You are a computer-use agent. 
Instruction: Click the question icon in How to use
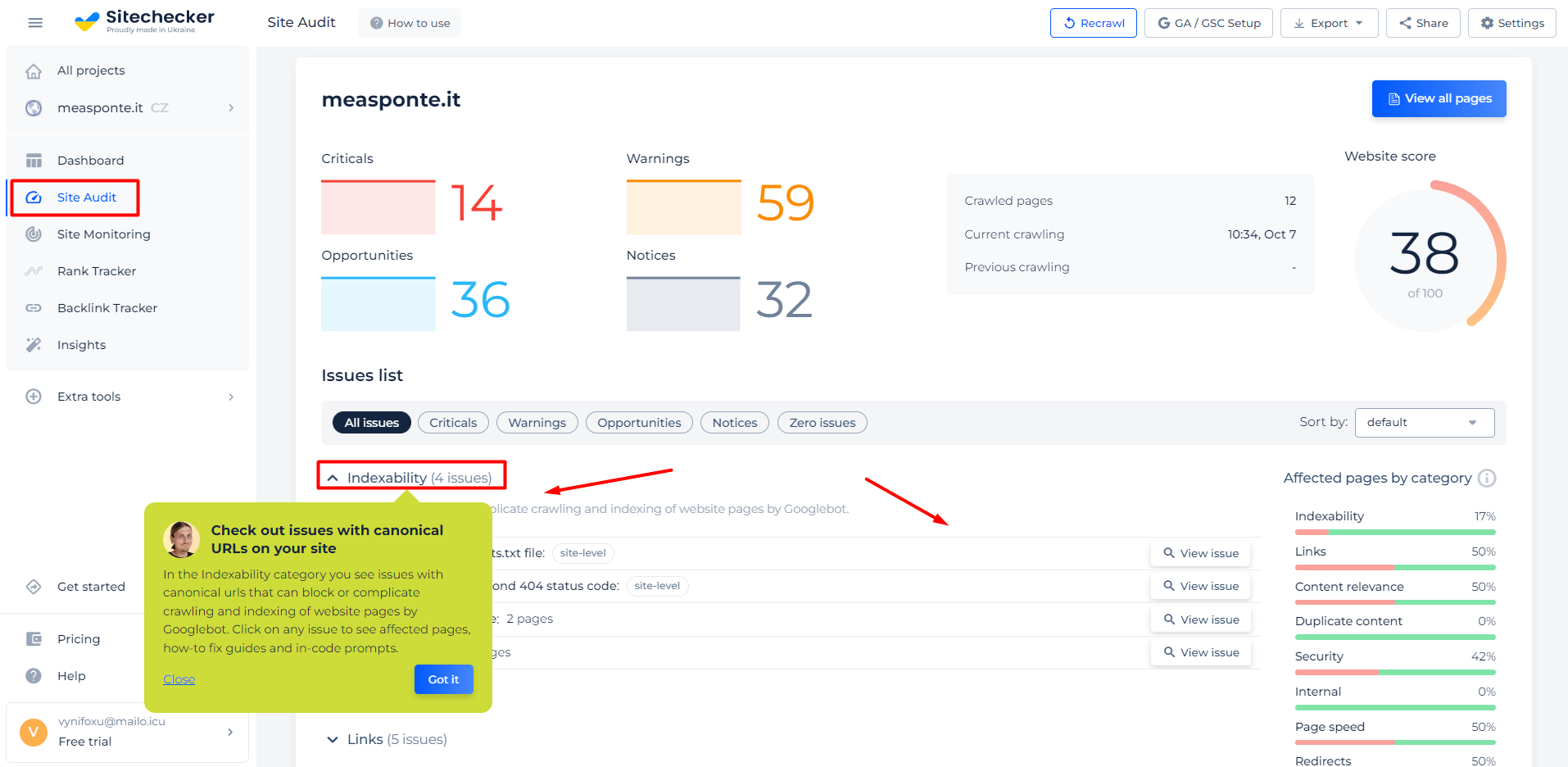pyautogui.click(x=377, y=23)
